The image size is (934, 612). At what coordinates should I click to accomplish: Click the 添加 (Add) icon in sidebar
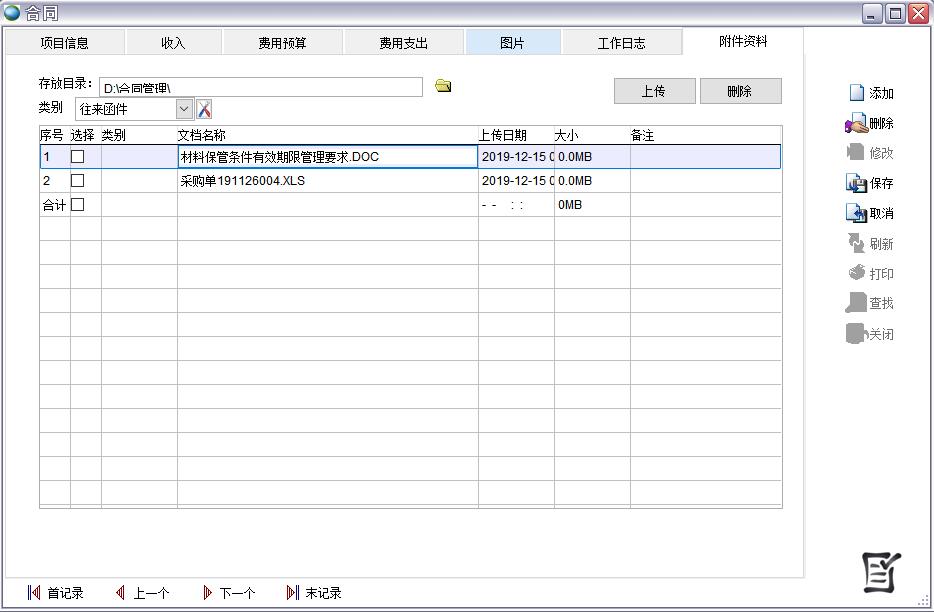(857, 93)
